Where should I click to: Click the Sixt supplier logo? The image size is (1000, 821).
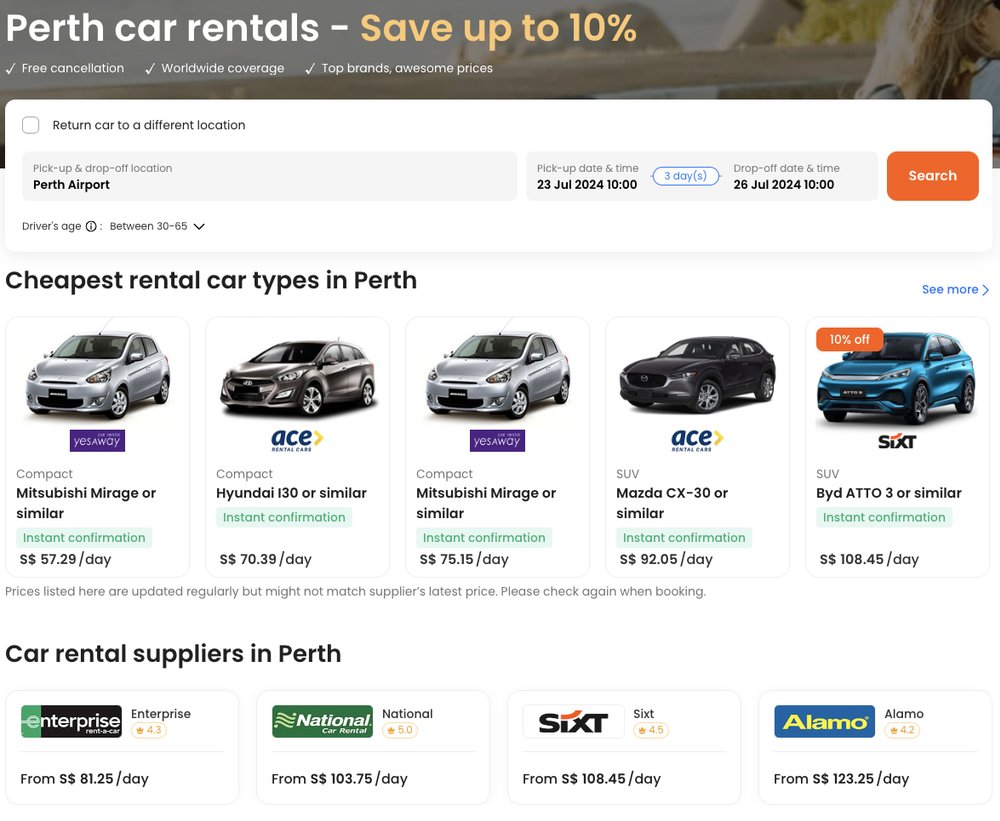coord(573,721)
